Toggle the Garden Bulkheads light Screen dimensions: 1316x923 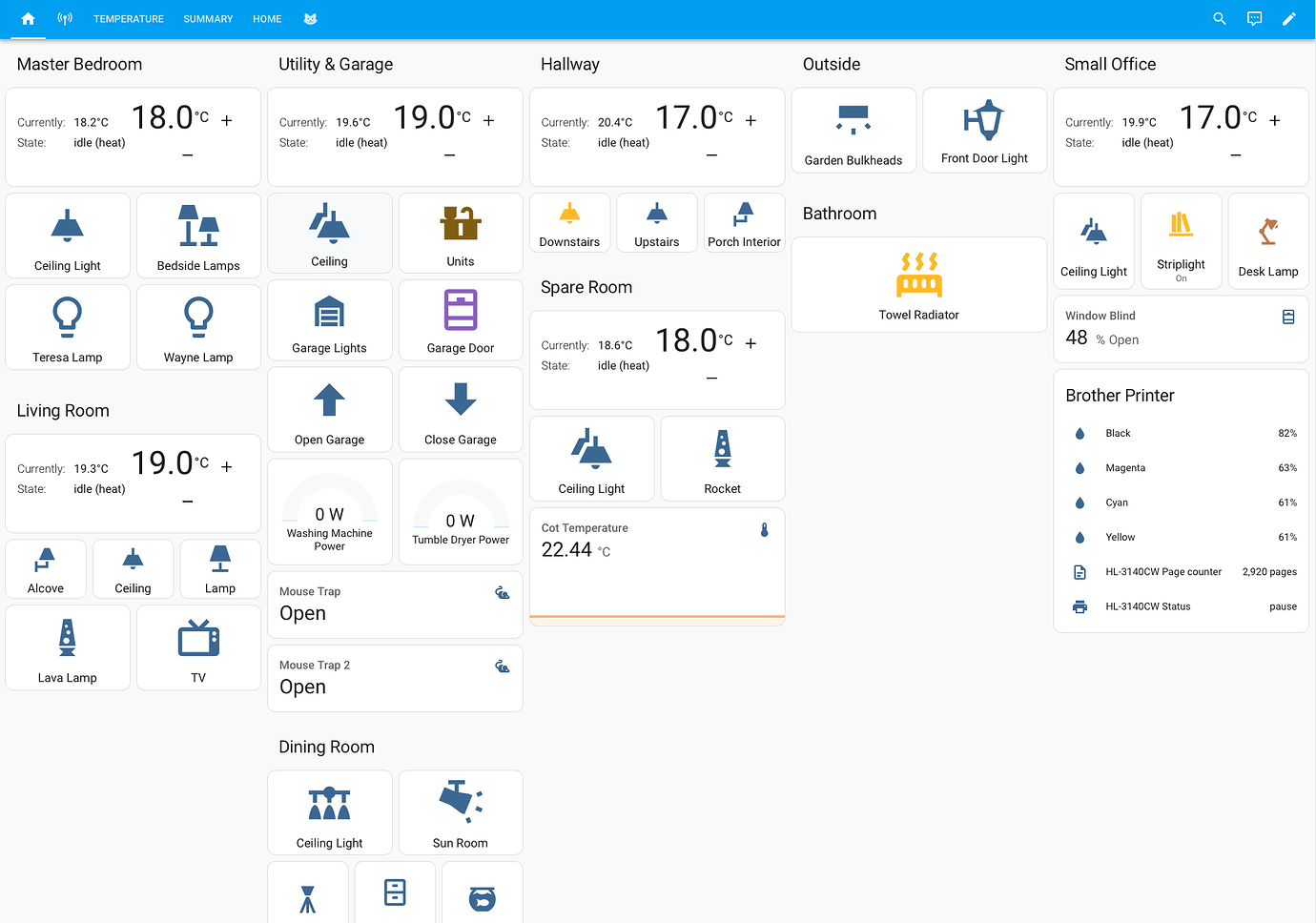(x=853, y=131)
